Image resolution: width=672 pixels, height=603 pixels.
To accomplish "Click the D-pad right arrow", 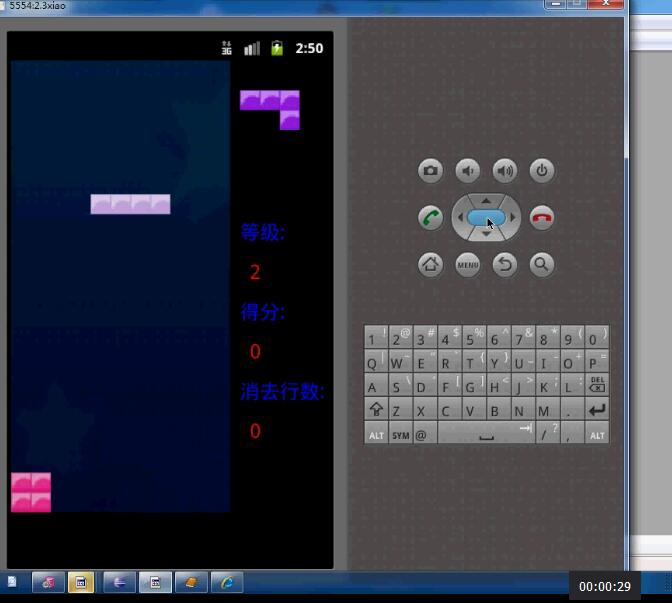I will pyautogui.click(x=513, y=218).
